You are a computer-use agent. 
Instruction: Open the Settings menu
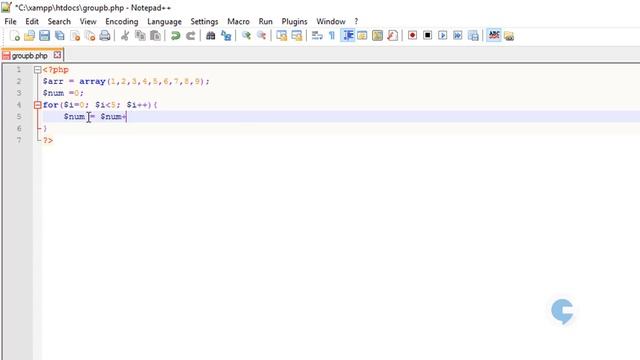click(x=204, y=22)
